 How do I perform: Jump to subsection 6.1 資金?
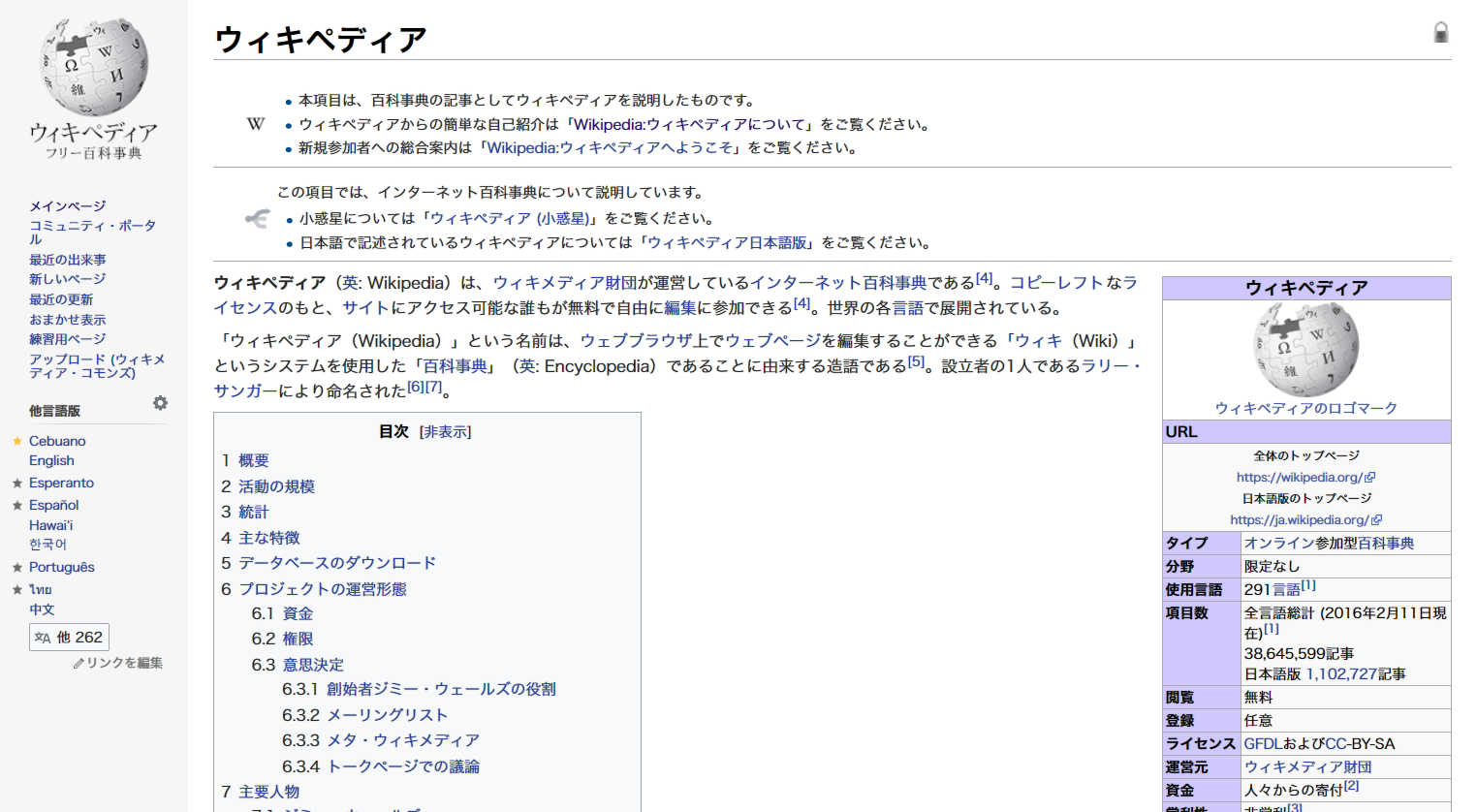[298, 613]
